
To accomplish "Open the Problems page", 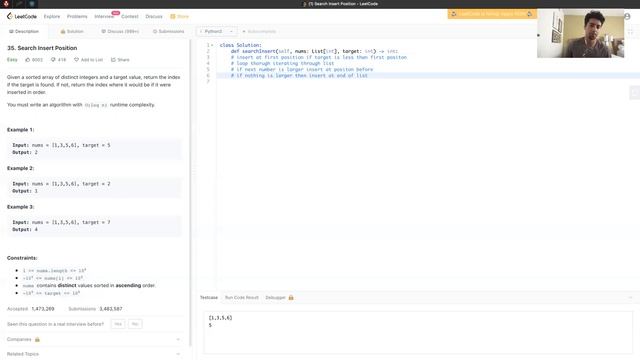I will pyautogui.click(x=77, y=16).
